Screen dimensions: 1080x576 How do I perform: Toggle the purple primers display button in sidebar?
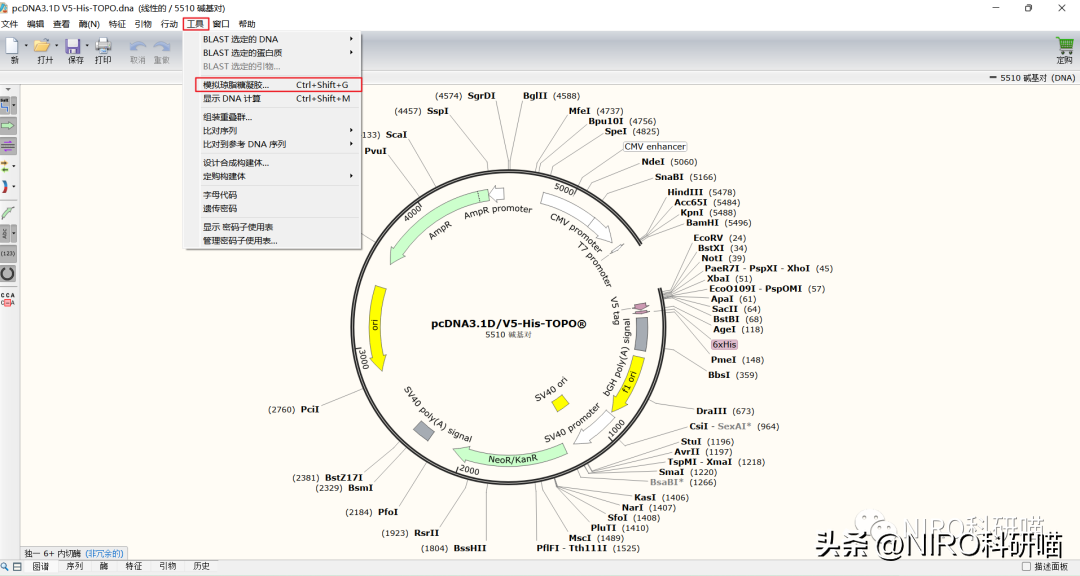[8, 146]
